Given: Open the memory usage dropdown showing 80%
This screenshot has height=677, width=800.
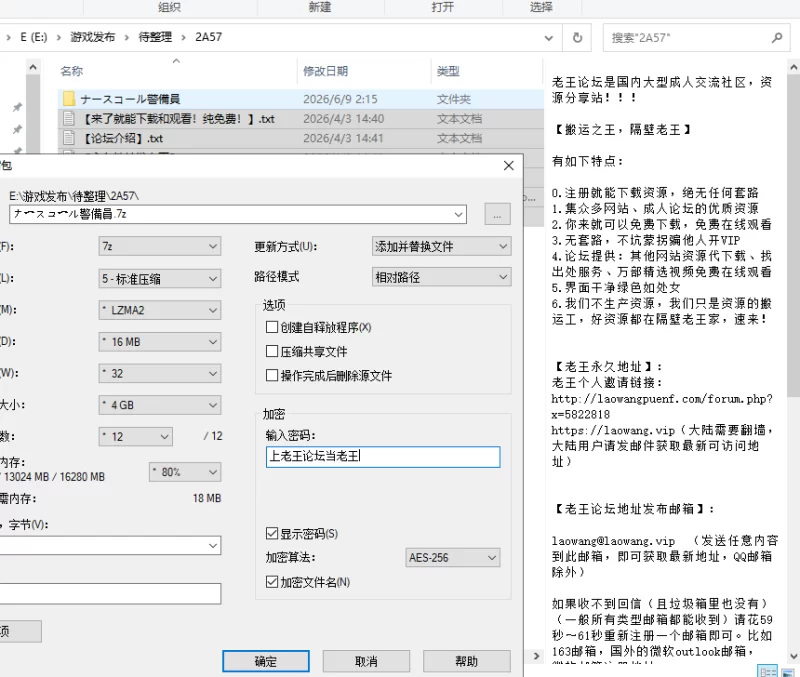Looking at the screenshot, I should pos(185,472).
